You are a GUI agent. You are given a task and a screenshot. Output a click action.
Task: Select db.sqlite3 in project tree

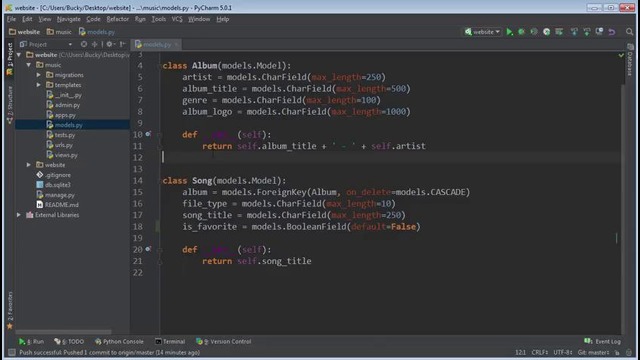[53, 185]
